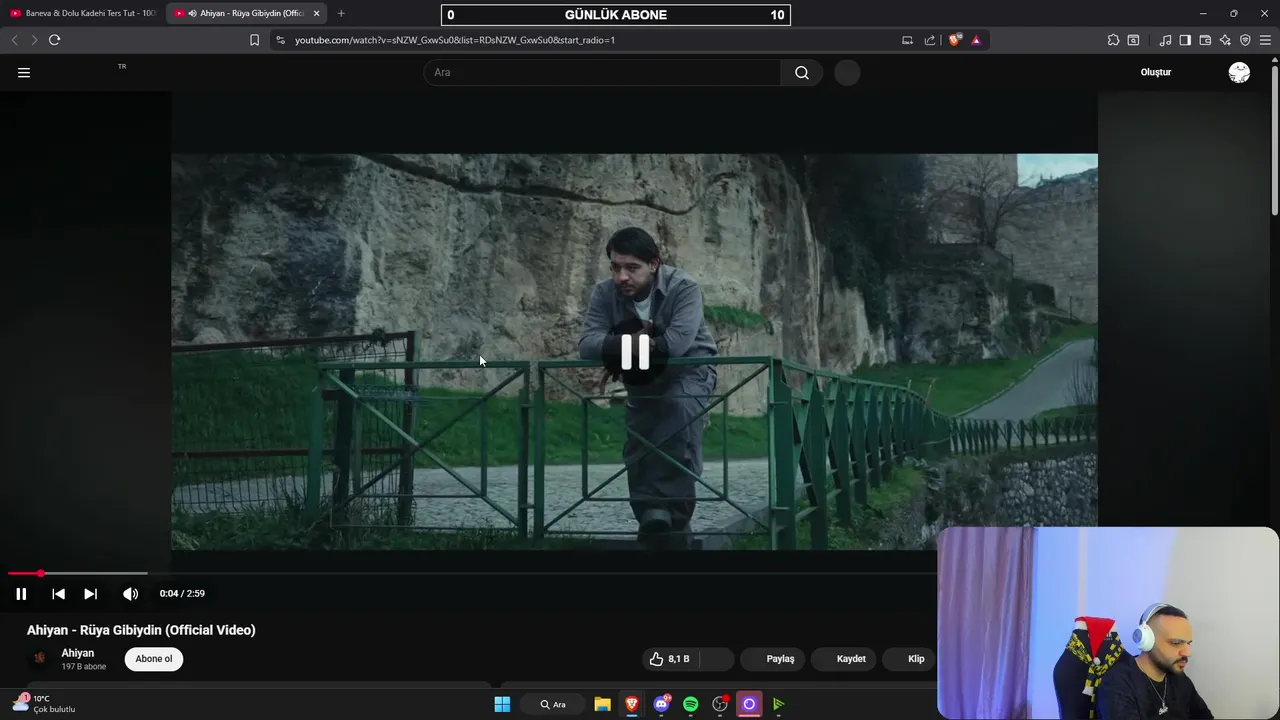This screenshot has height=720, width=1280.
Task: Click the address bar URL
Action: (455, 40)
